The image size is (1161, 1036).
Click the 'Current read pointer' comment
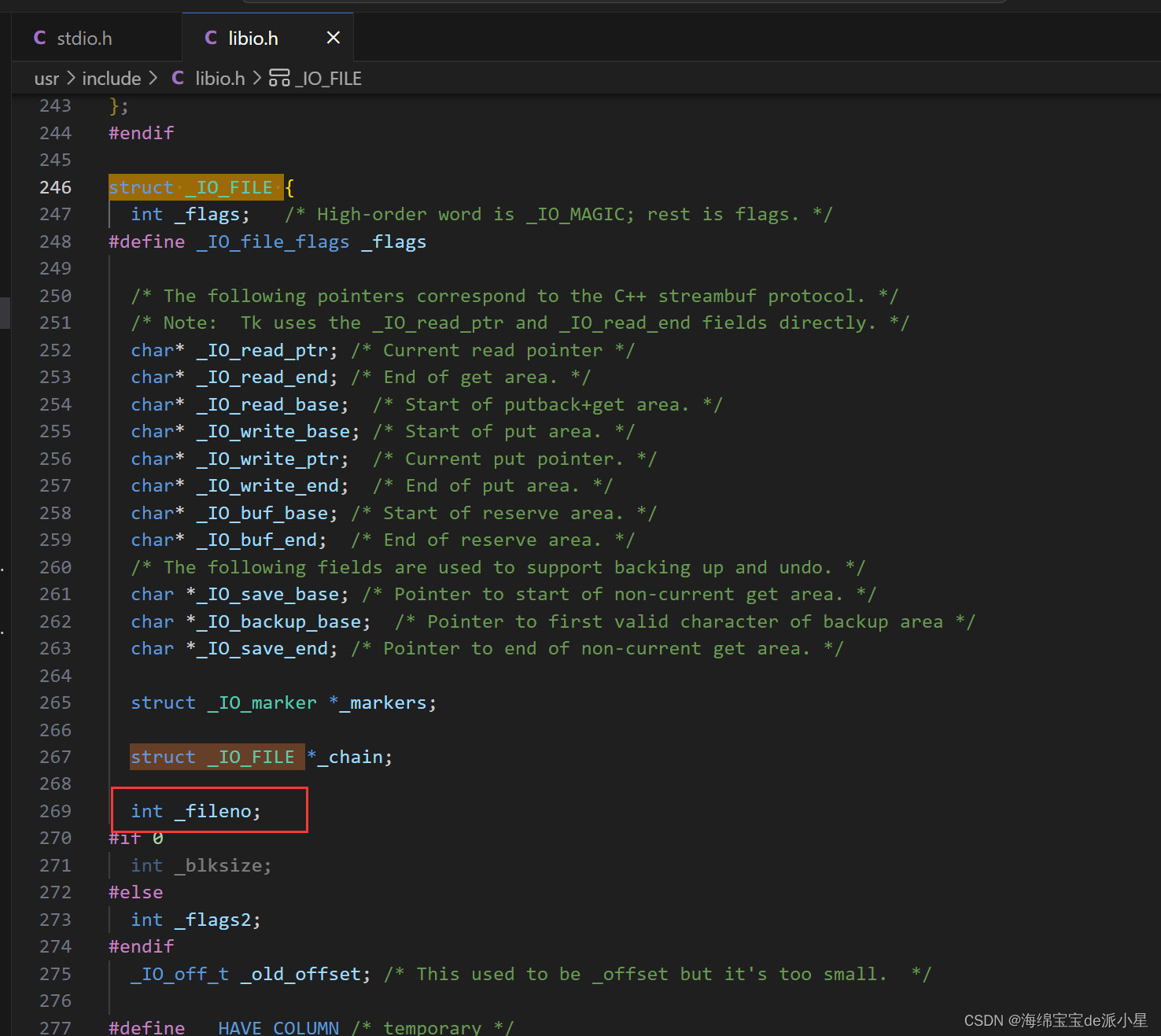click(492, 350)
